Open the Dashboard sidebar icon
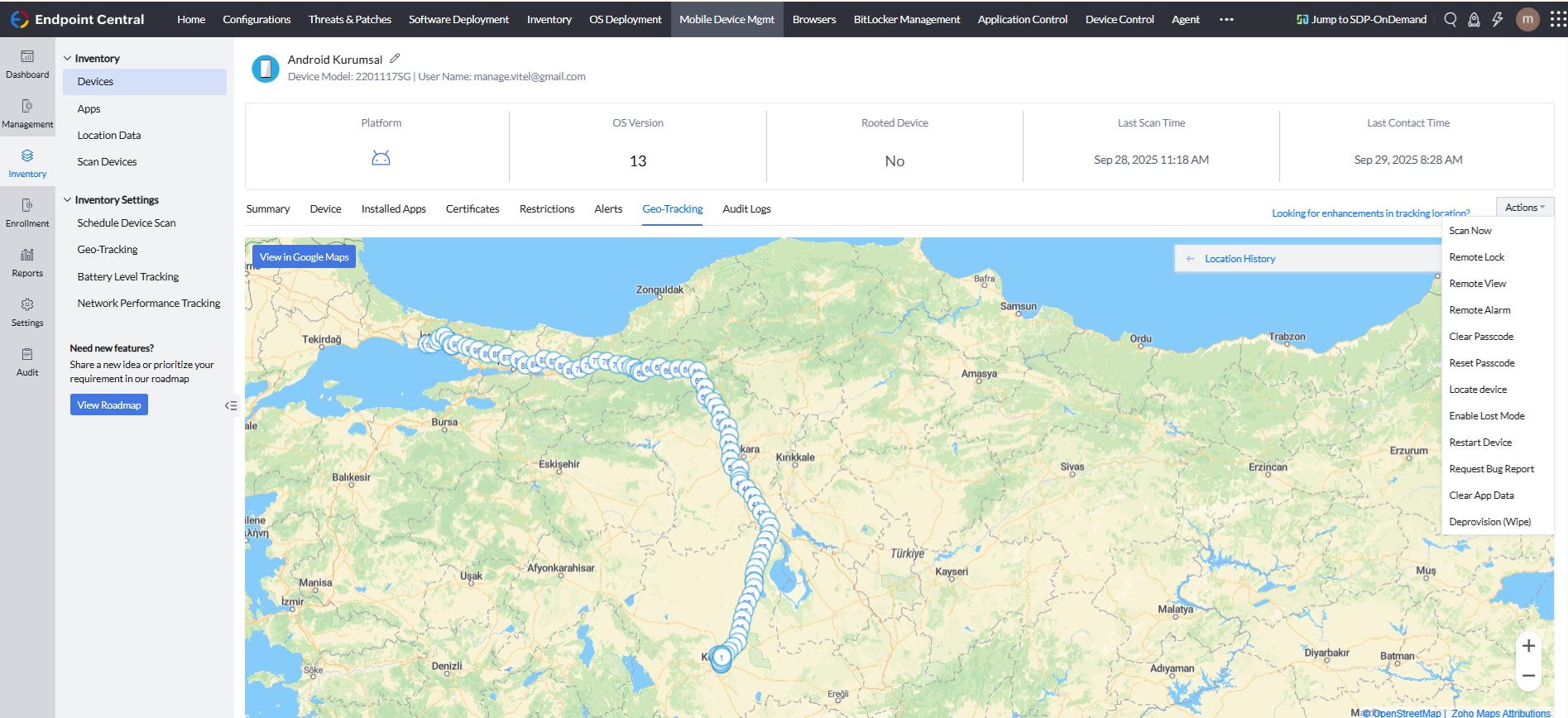 point(27,64)
